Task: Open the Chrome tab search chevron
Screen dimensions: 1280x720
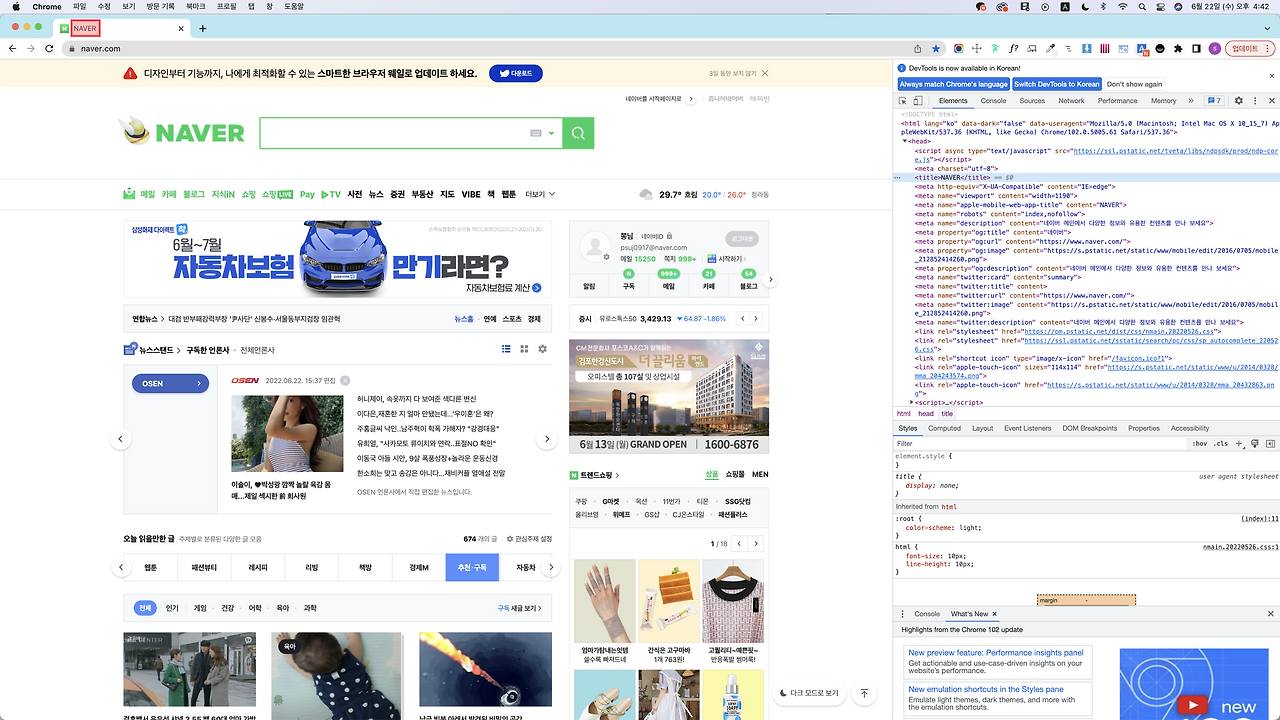Action: click(x=1267, y=28)
